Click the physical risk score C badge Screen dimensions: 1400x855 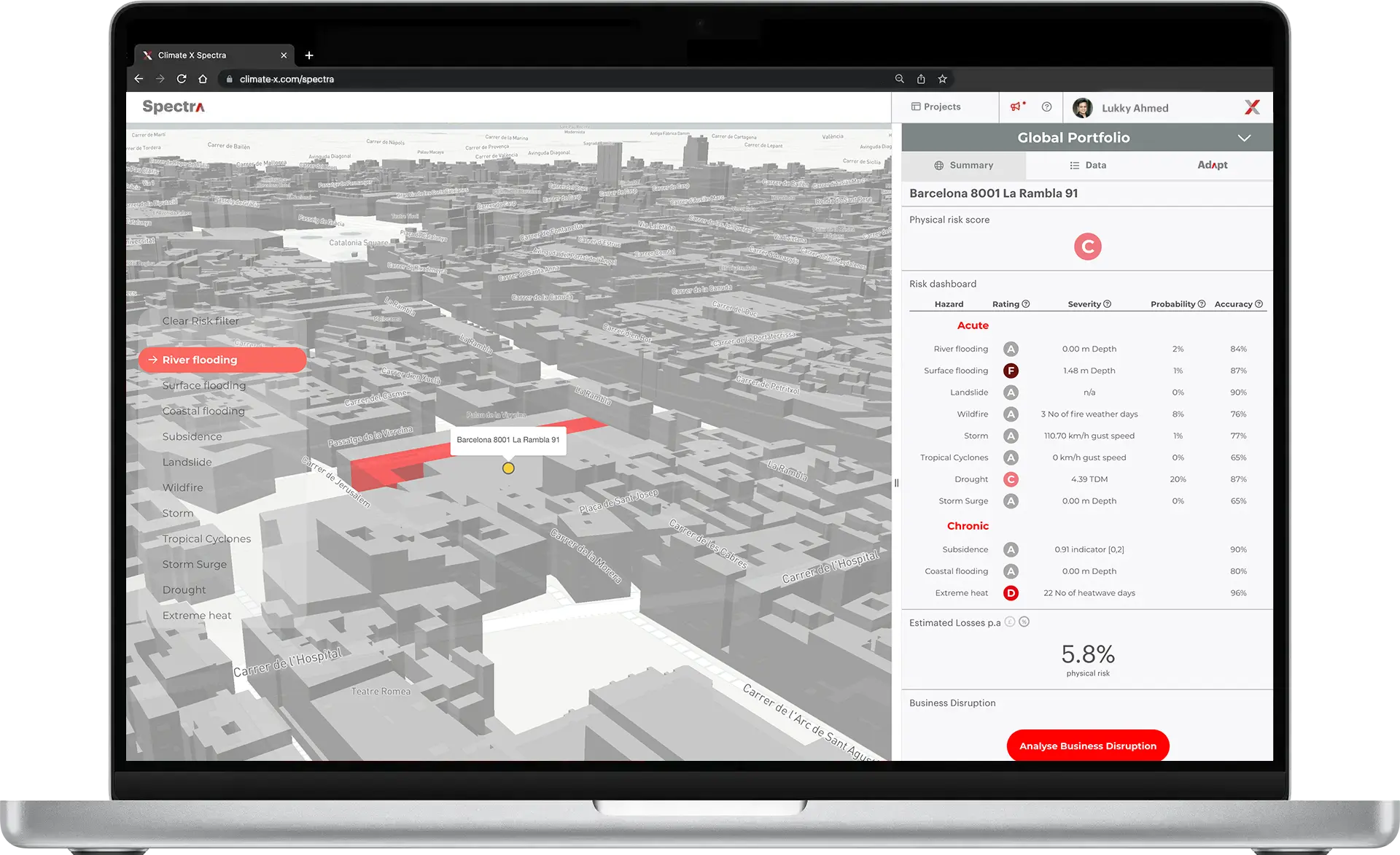coord(1088,247)
